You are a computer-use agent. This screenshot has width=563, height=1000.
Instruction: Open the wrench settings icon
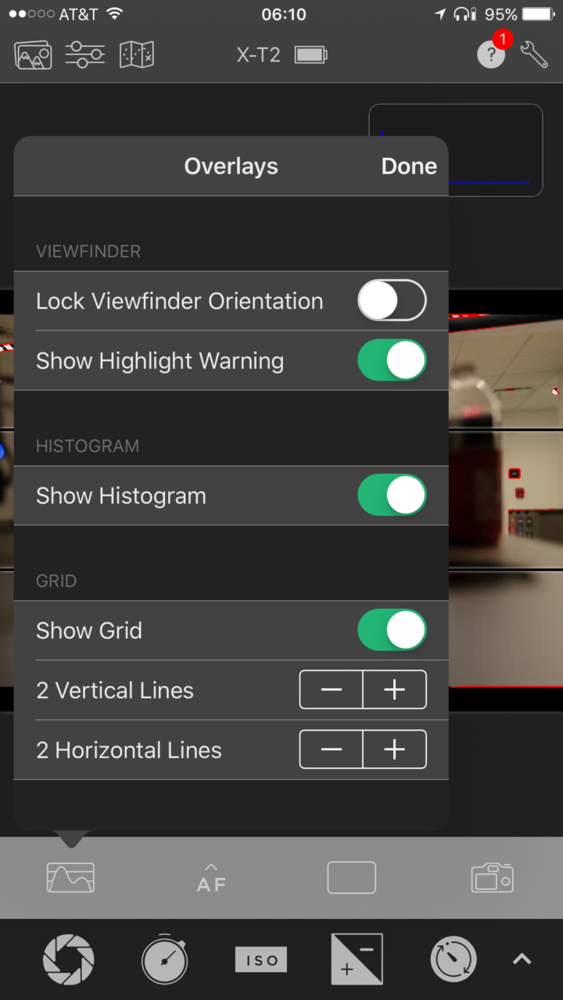(x=534, y=55)
